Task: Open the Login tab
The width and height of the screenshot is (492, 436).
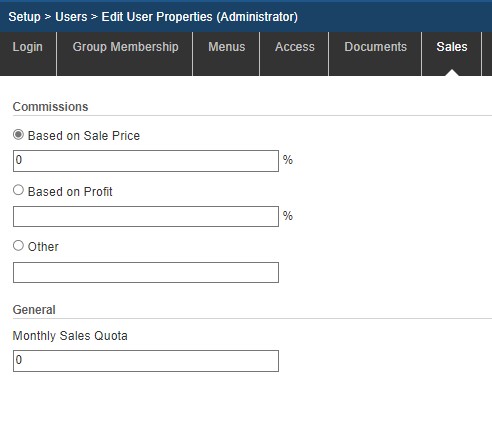Action: pos(28,47)
